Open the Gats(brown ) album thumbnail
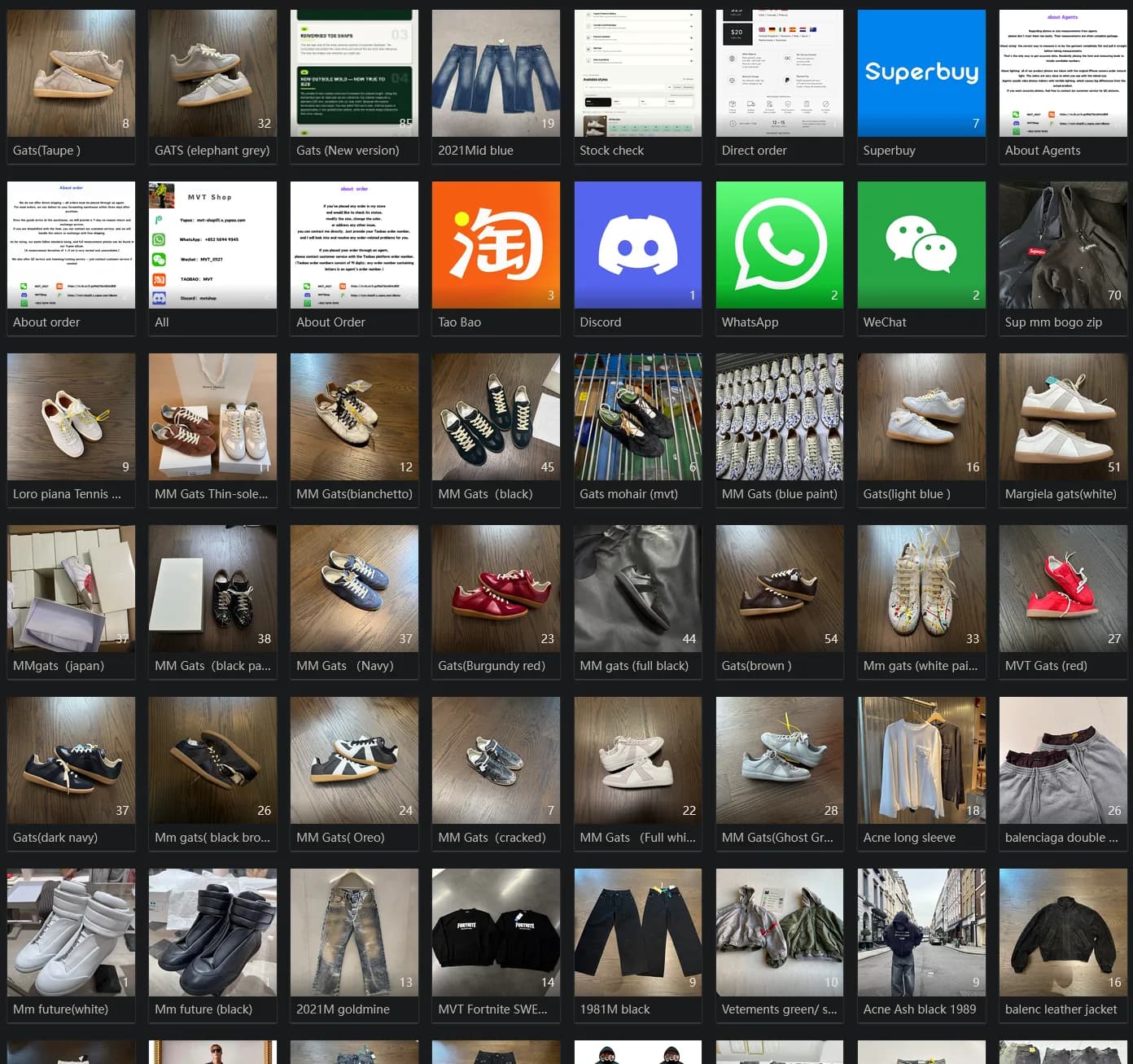Viewport: 1133px width, 1064px height. (780, 589)
